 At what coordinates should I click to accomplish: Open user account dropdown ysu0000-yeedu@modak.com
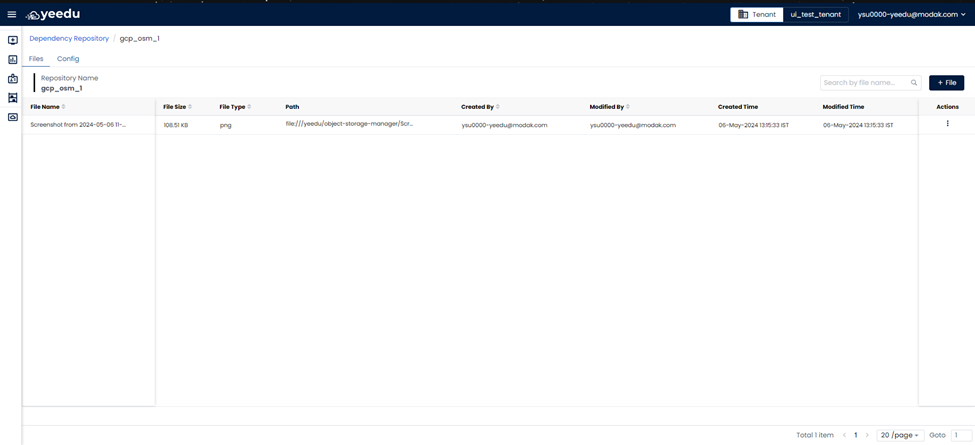(912, 14)
